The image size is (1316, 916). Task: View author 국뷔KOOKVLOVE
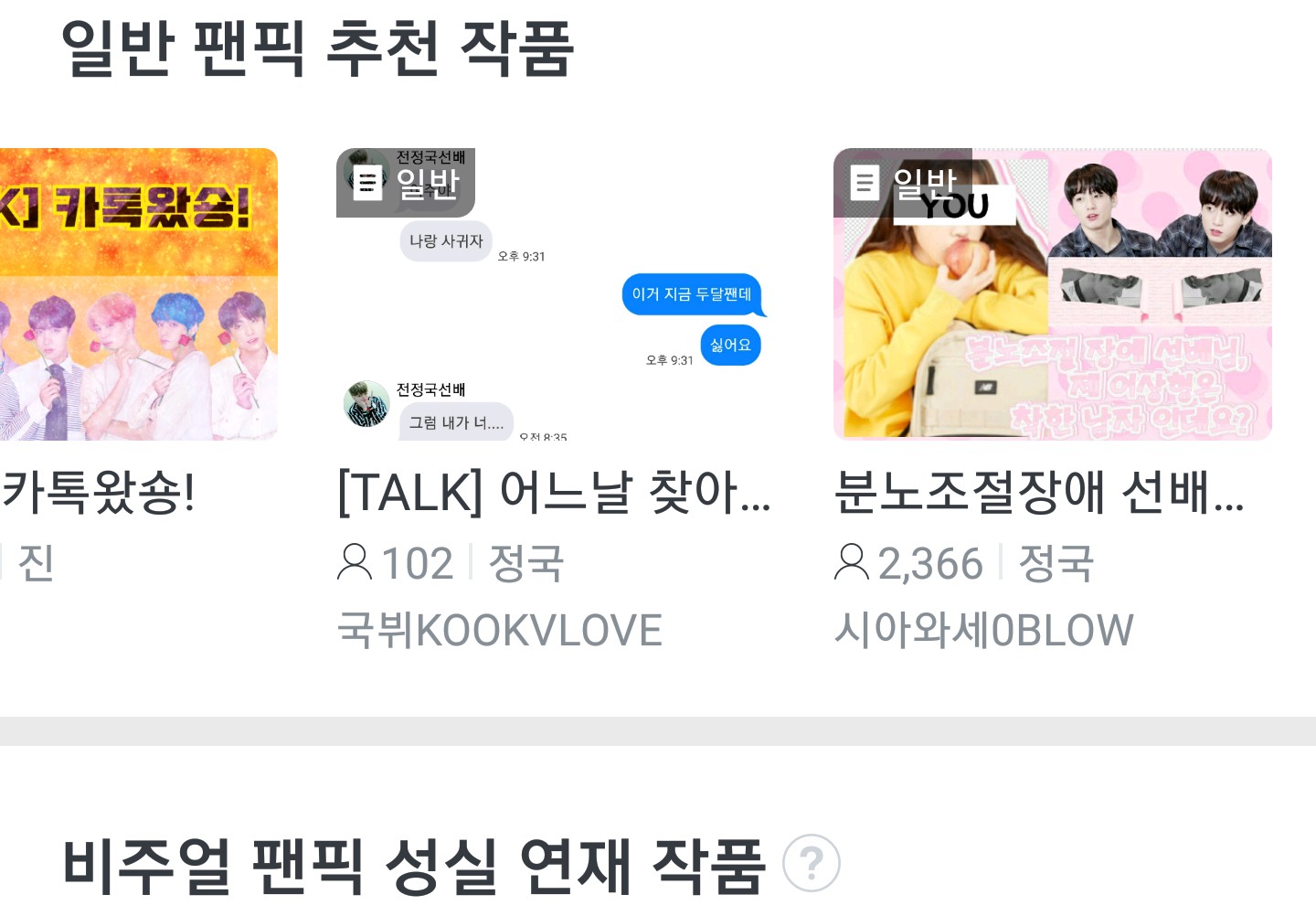point(499,631)
